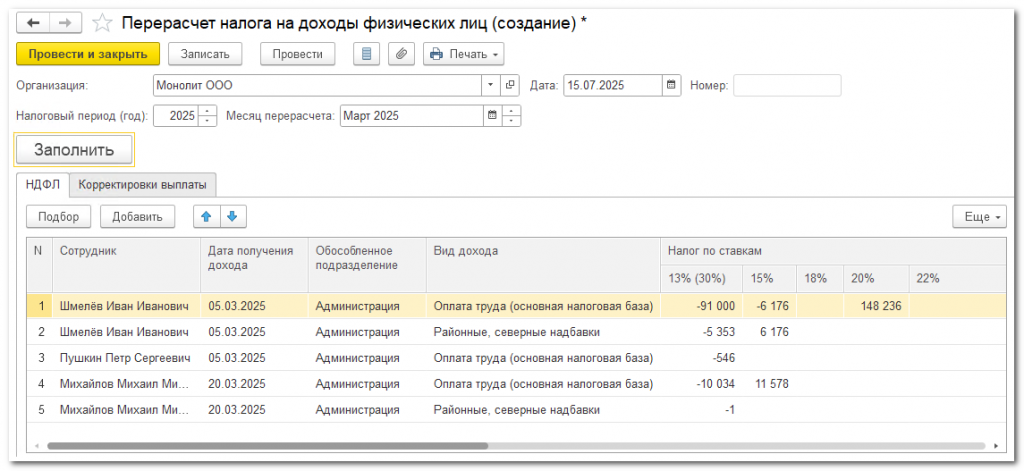The image size is (1024, 471).
Task: Increase the Налоговый период year value
Action: tap(208, 112)
